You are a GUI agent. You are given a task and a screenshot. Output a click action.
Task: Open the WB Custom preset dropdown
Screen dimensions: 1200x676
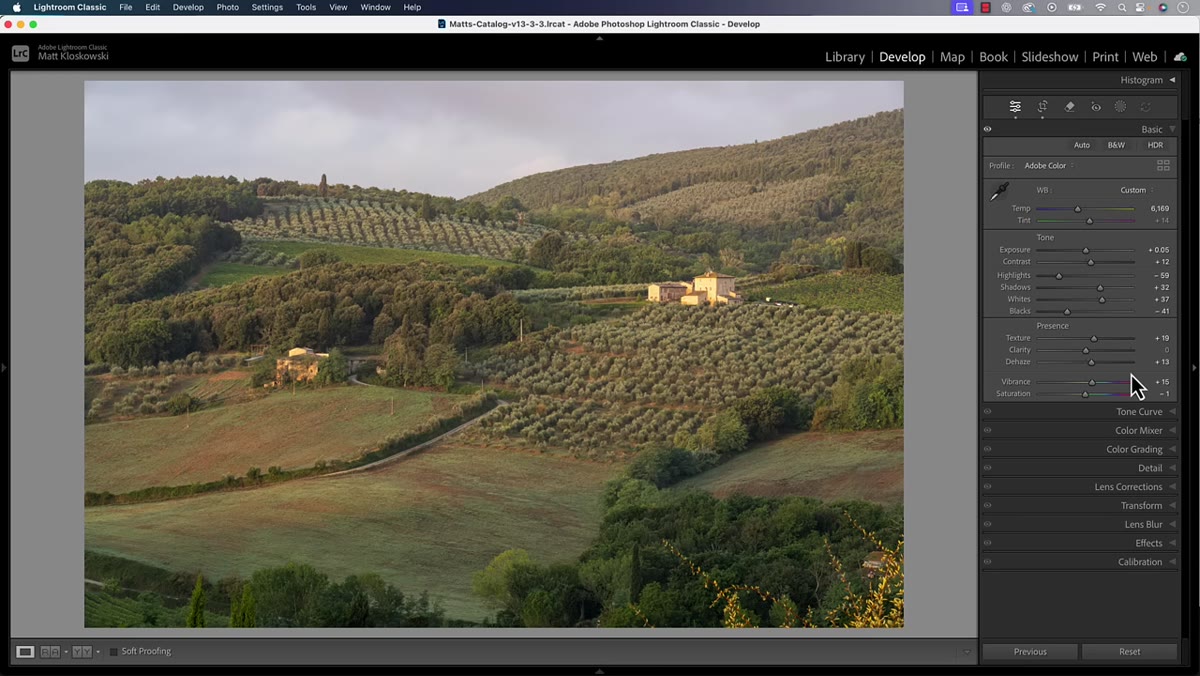[x=1136, y=190]
